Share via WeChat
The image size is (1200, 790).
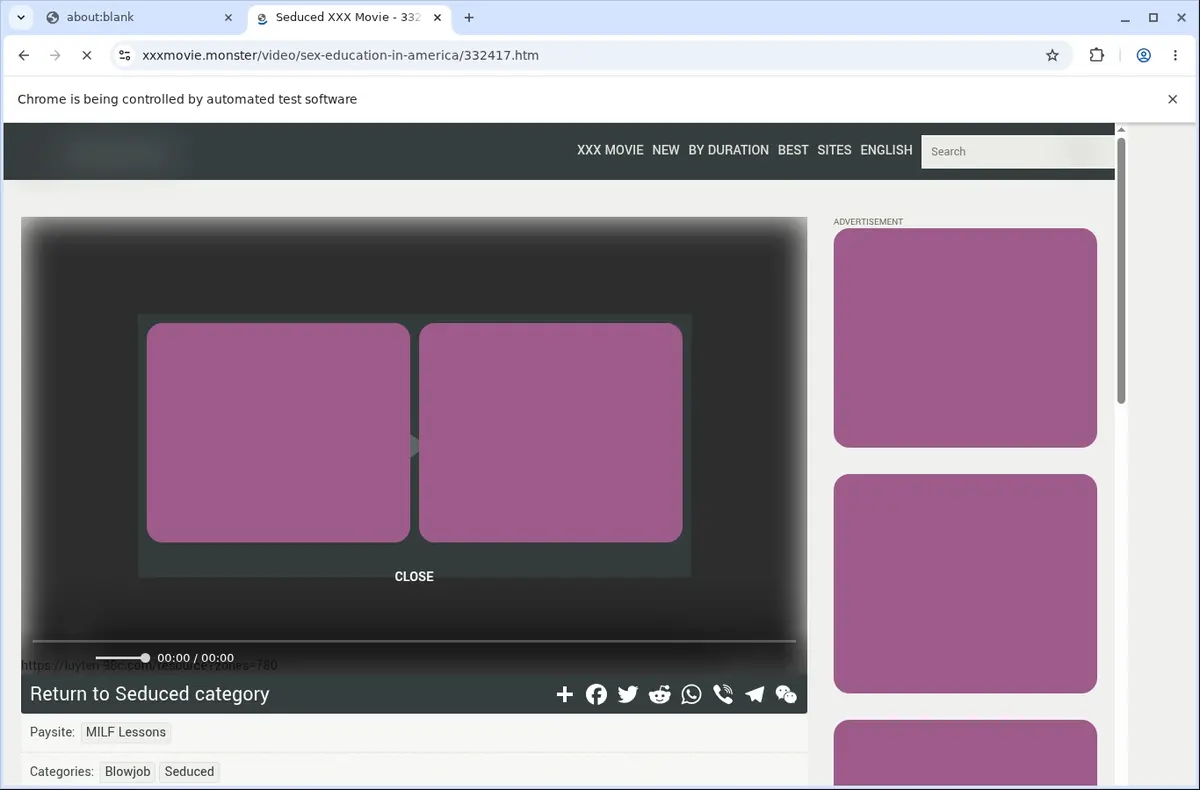tap(786, 694)
